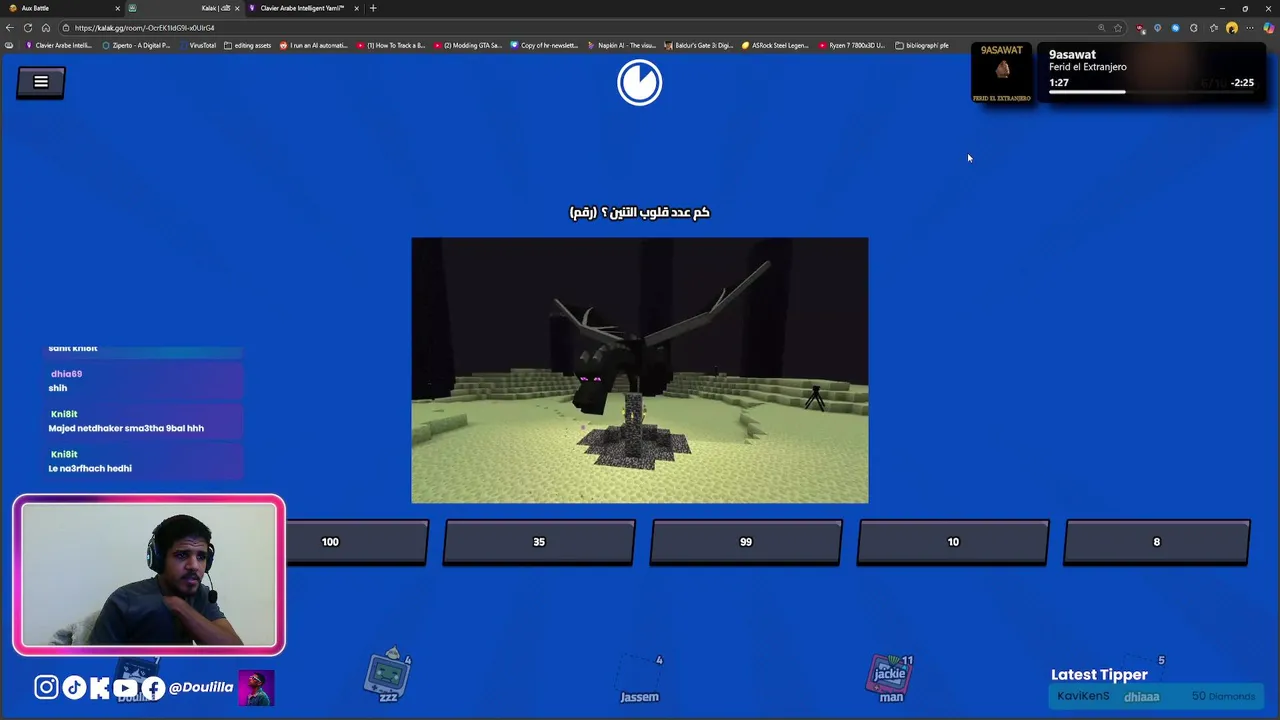The height and width of the screenshot is (720, 1280).
Task: Select answer 35
Action: coord(539,542)
